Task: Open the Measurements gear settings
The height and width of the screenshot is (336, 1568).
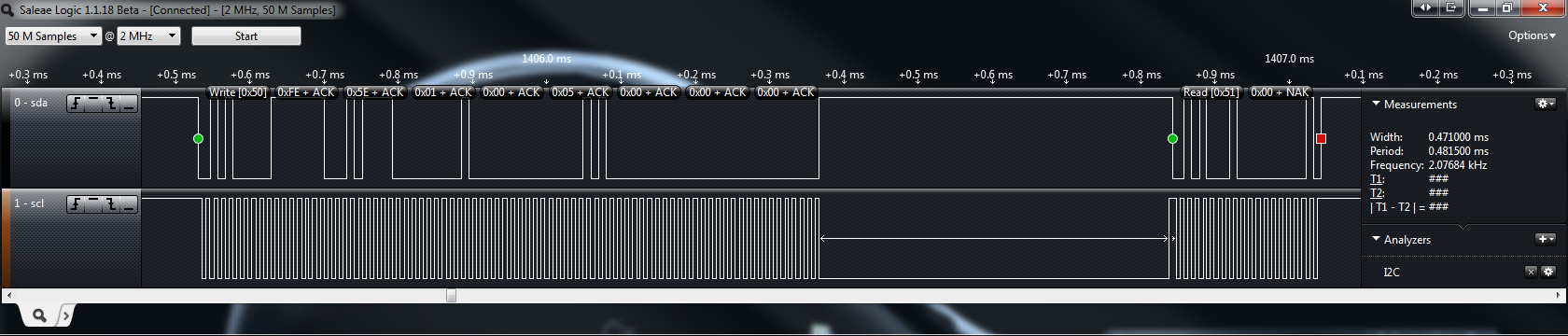Action: point(1546,104)
